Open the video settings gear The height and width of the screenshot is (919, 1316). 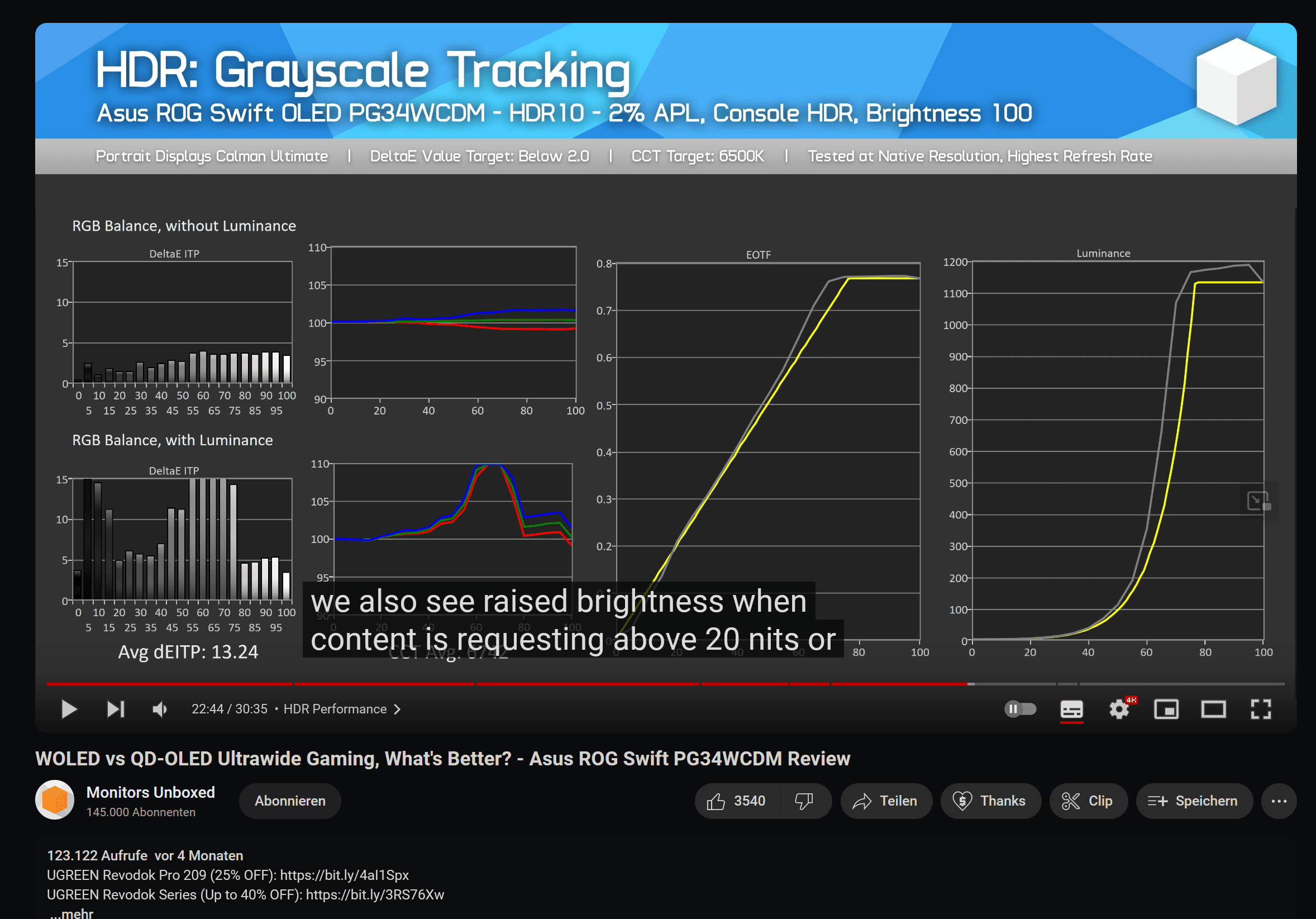(1119, 709)
